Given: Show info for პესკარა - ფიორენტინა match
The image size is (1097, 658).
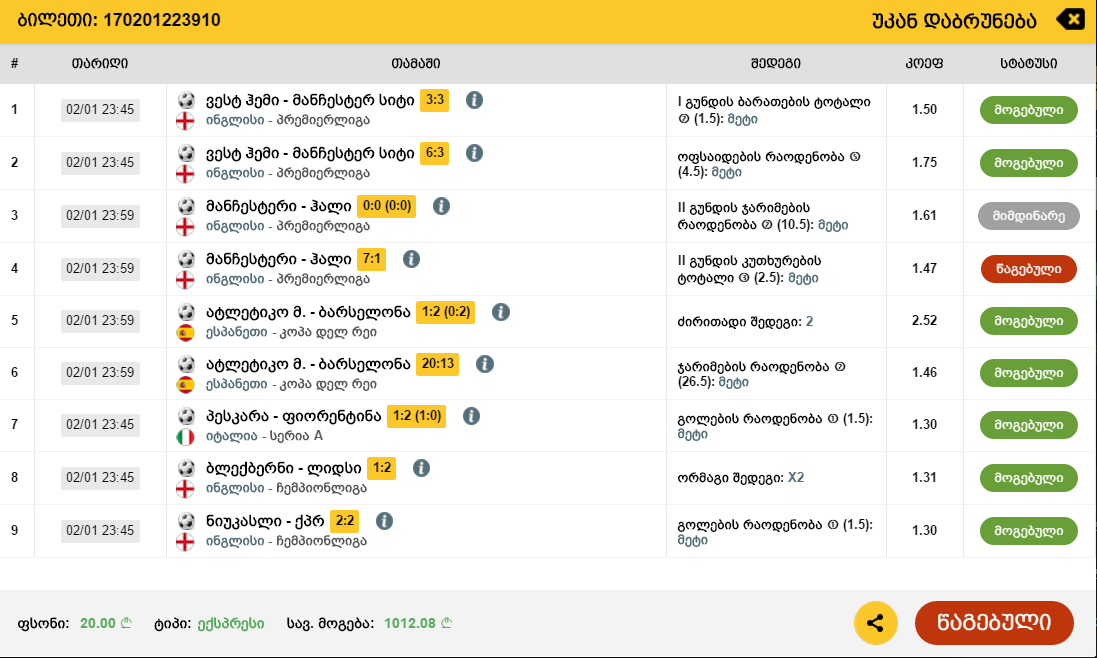Looking at the screenshot, I should click(472, 416).
